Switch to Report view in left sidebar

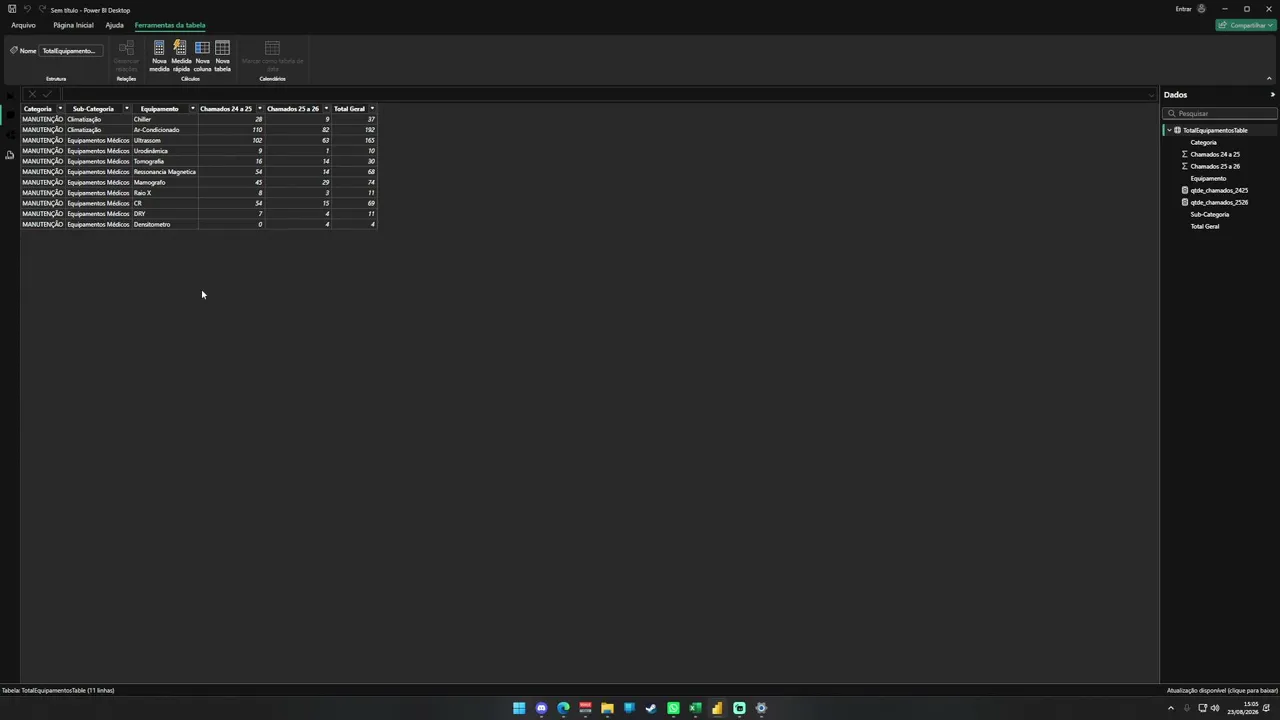[10, 96]
